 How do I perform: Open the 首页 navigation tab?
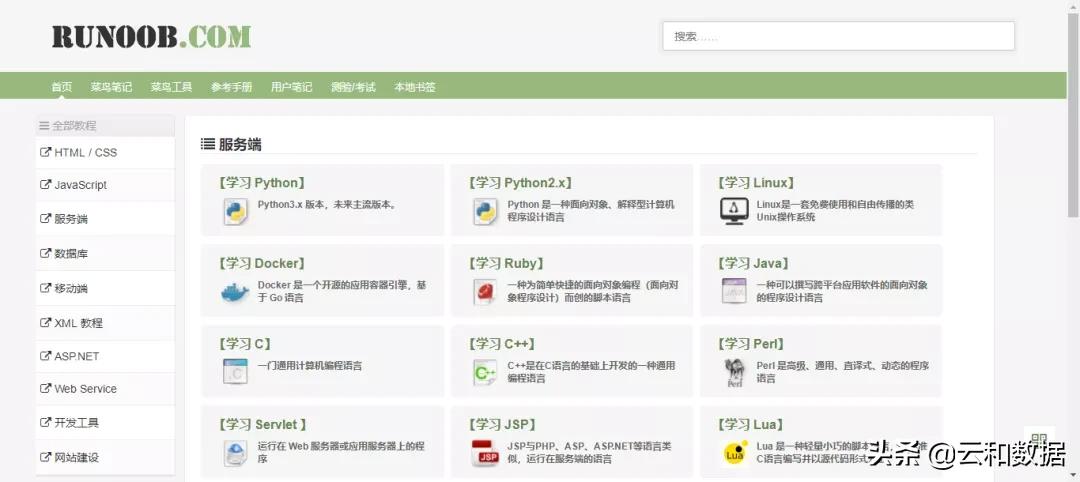point(61,87)
